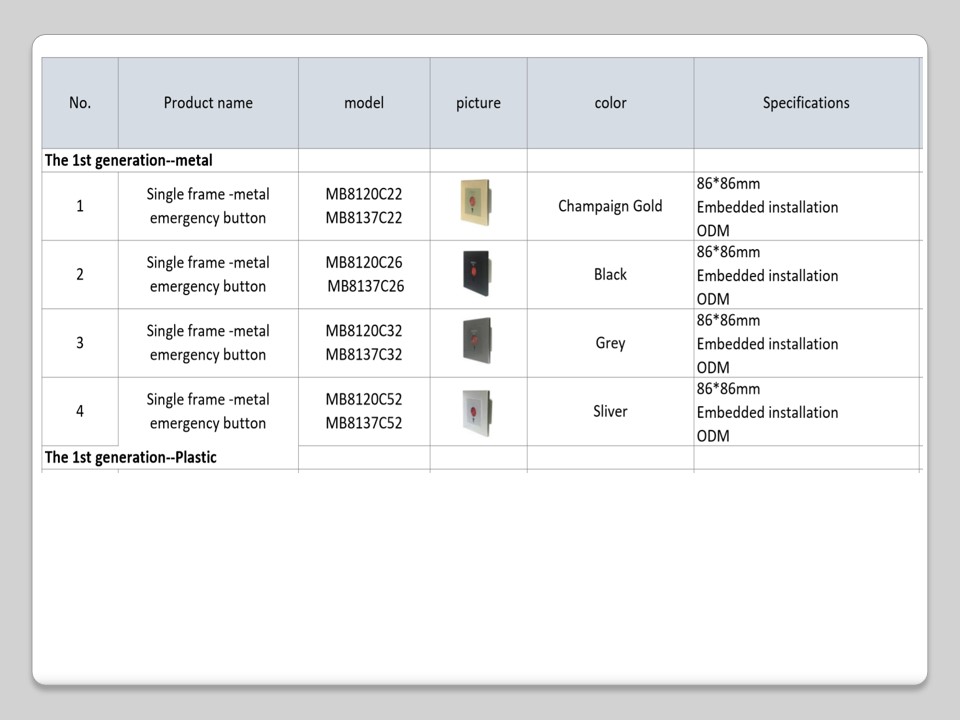
Task: Click the Champaign Gold emergency button picture
Action: (477, 203)
